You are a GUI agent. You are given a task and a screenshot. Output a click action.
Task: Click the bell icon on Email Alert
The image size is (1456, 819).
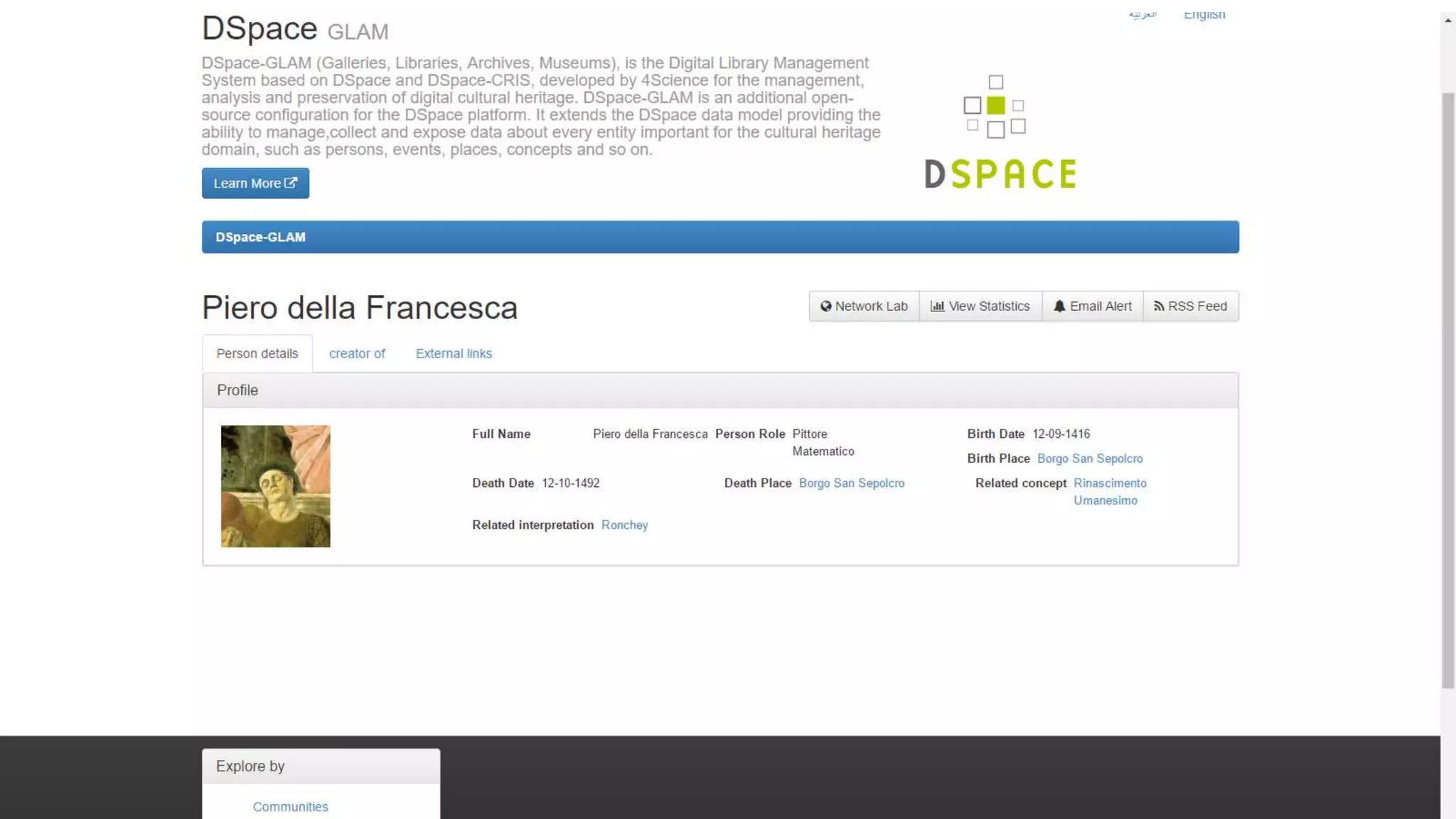pos(1059,306)
